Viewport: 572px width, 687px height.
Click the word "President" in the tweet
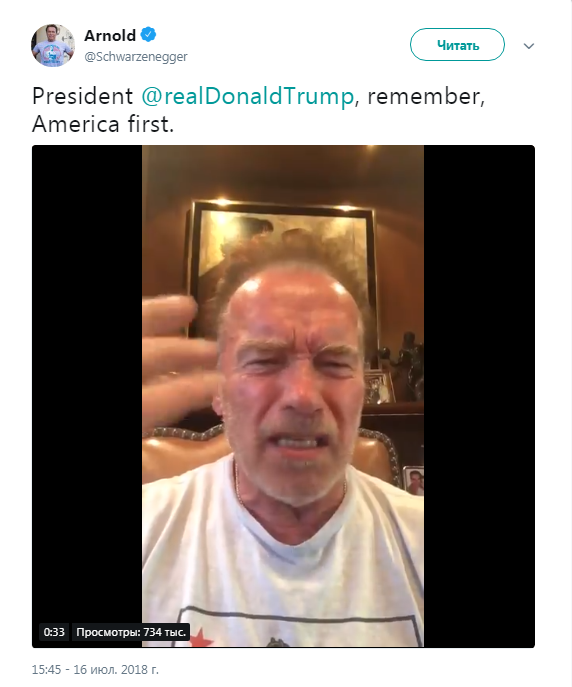tap(82, 96)
